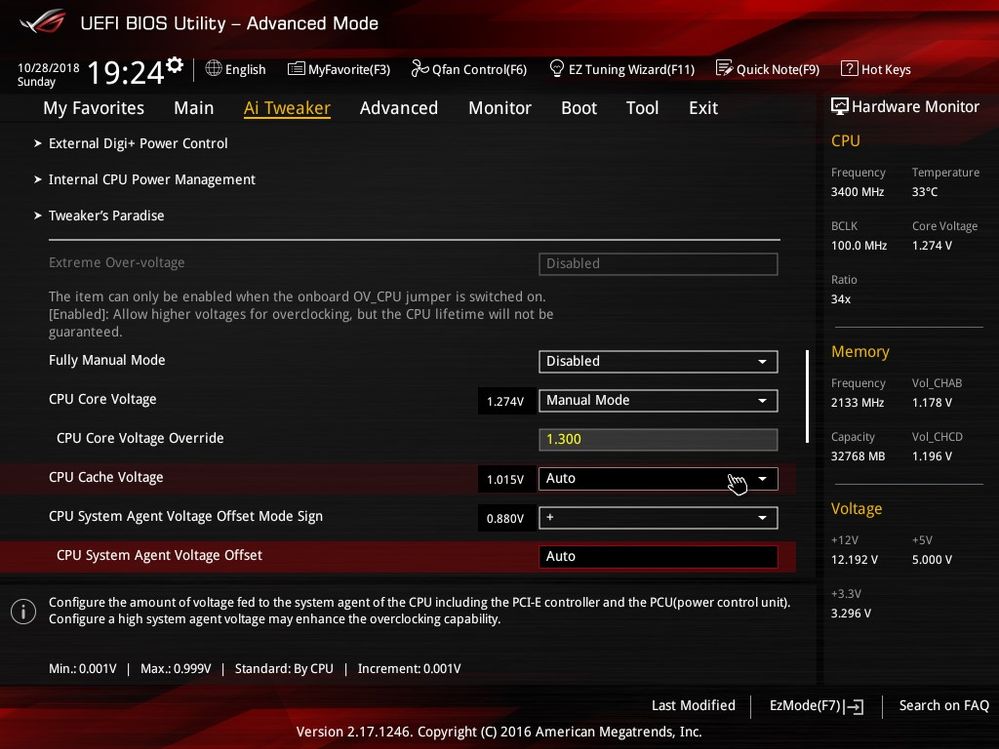Select the CPU Cache Voltage label
Image resolution: width=999 pixels, height=749 pixels.
click(x=106, y=478)
